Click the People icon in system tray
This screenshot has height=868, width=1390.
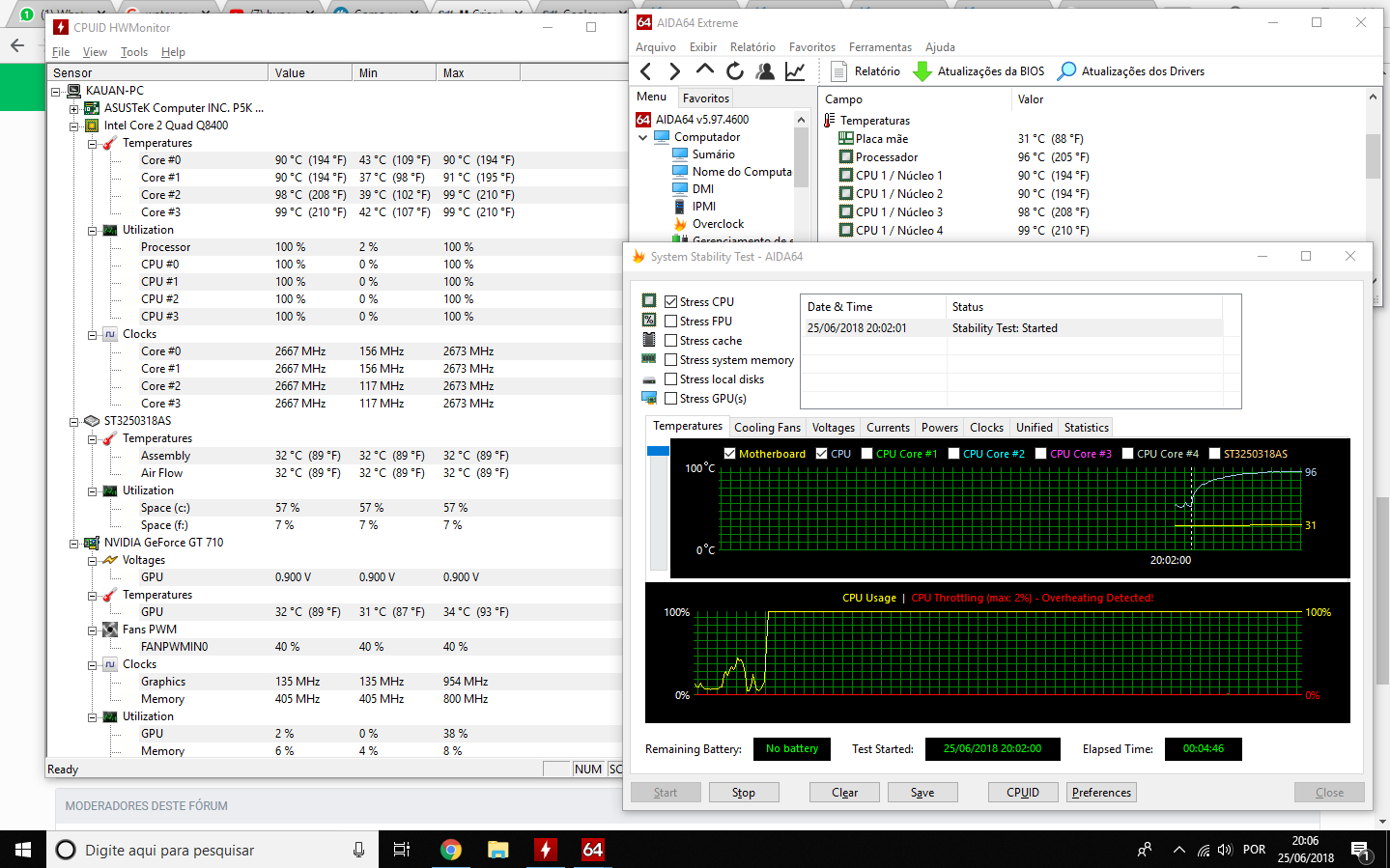coord(1145,850)
